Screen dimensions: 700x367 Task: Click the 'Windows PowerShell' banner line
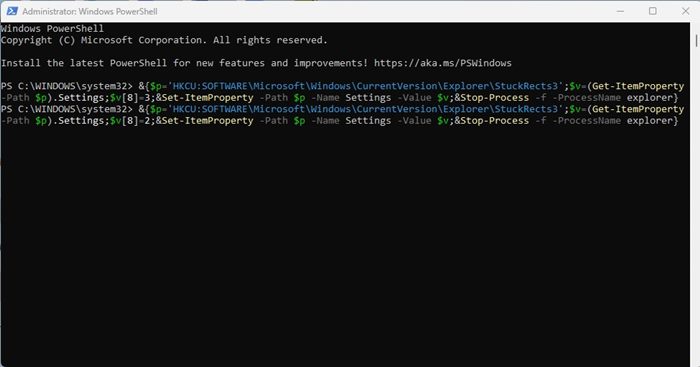52,29
